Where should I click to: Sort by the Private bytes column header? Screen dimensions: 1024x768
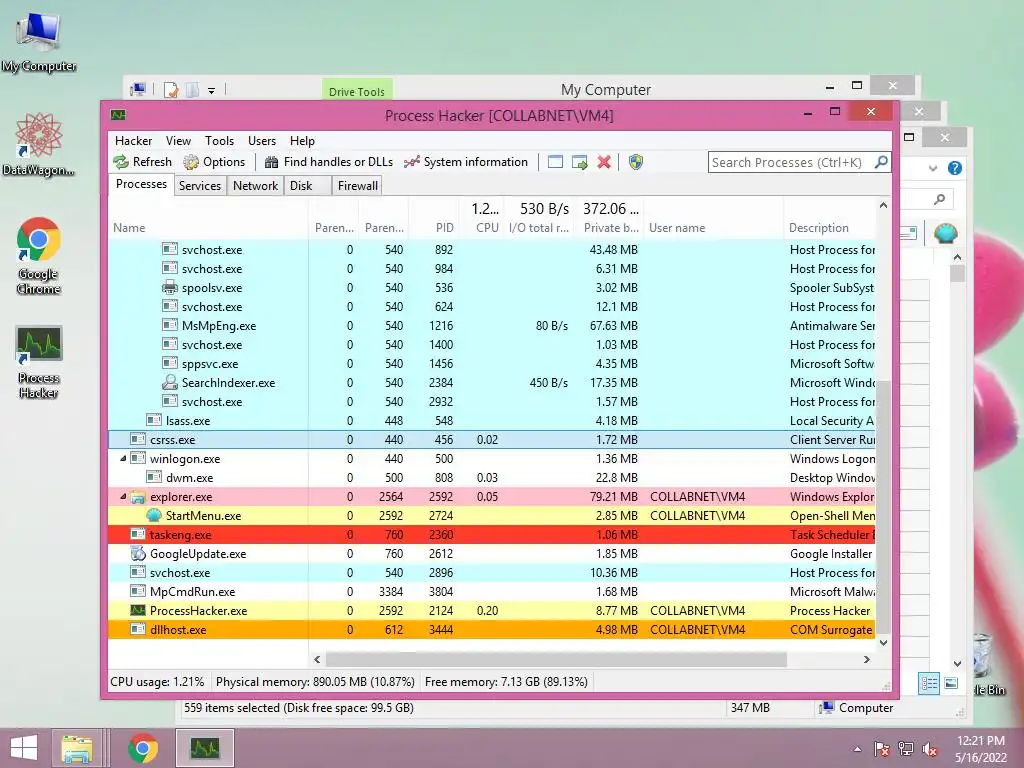[x=609, y=228]
